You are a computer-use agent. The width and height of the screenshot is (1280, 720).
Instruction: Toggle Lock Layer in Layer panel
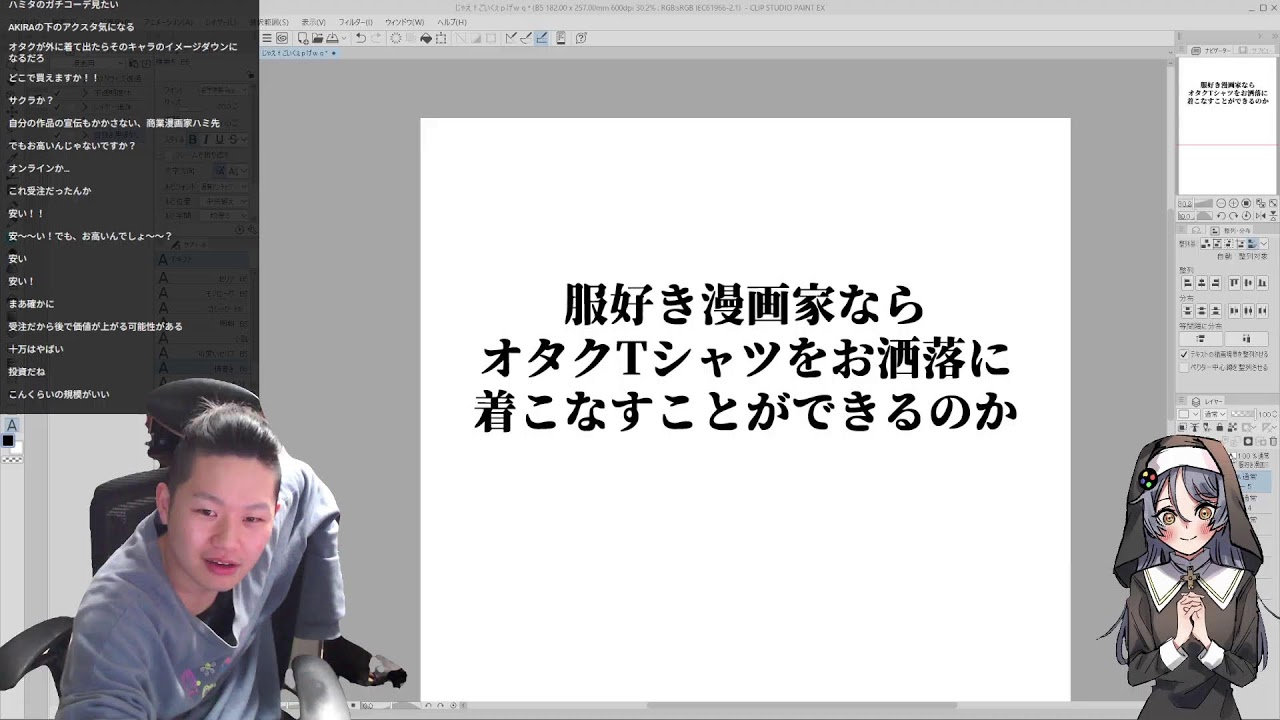tap(1220, 427)
